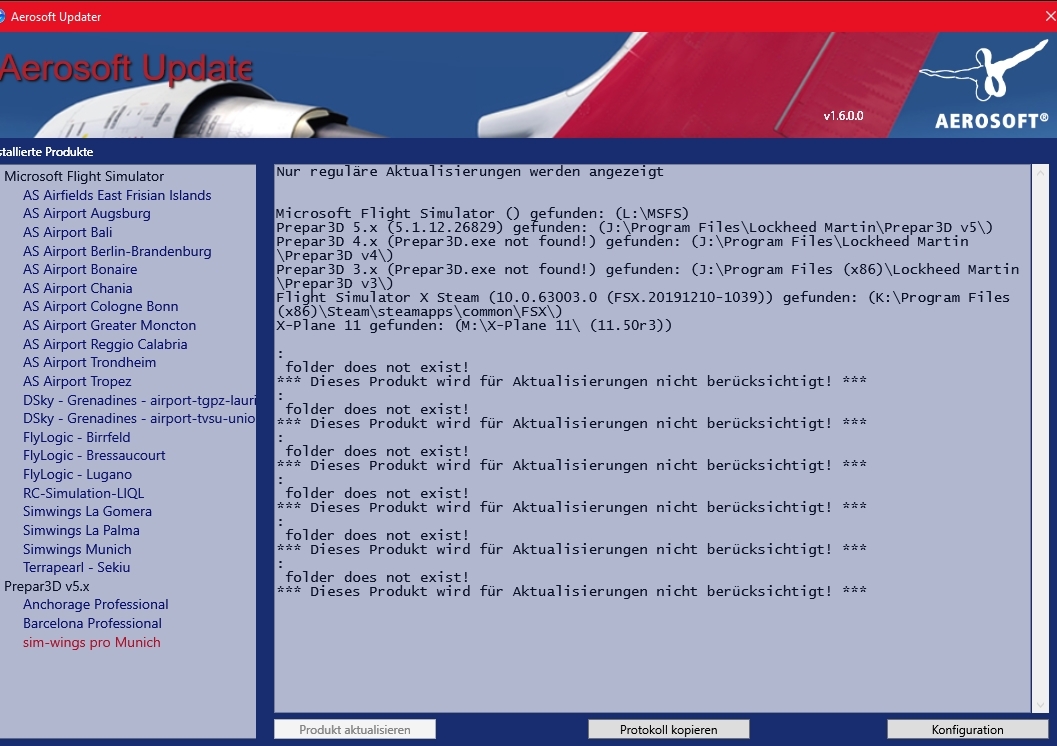Click the Aerosoft logo in the banner
This screenshot has width=1057, height=746.
(x=985, y=85)
